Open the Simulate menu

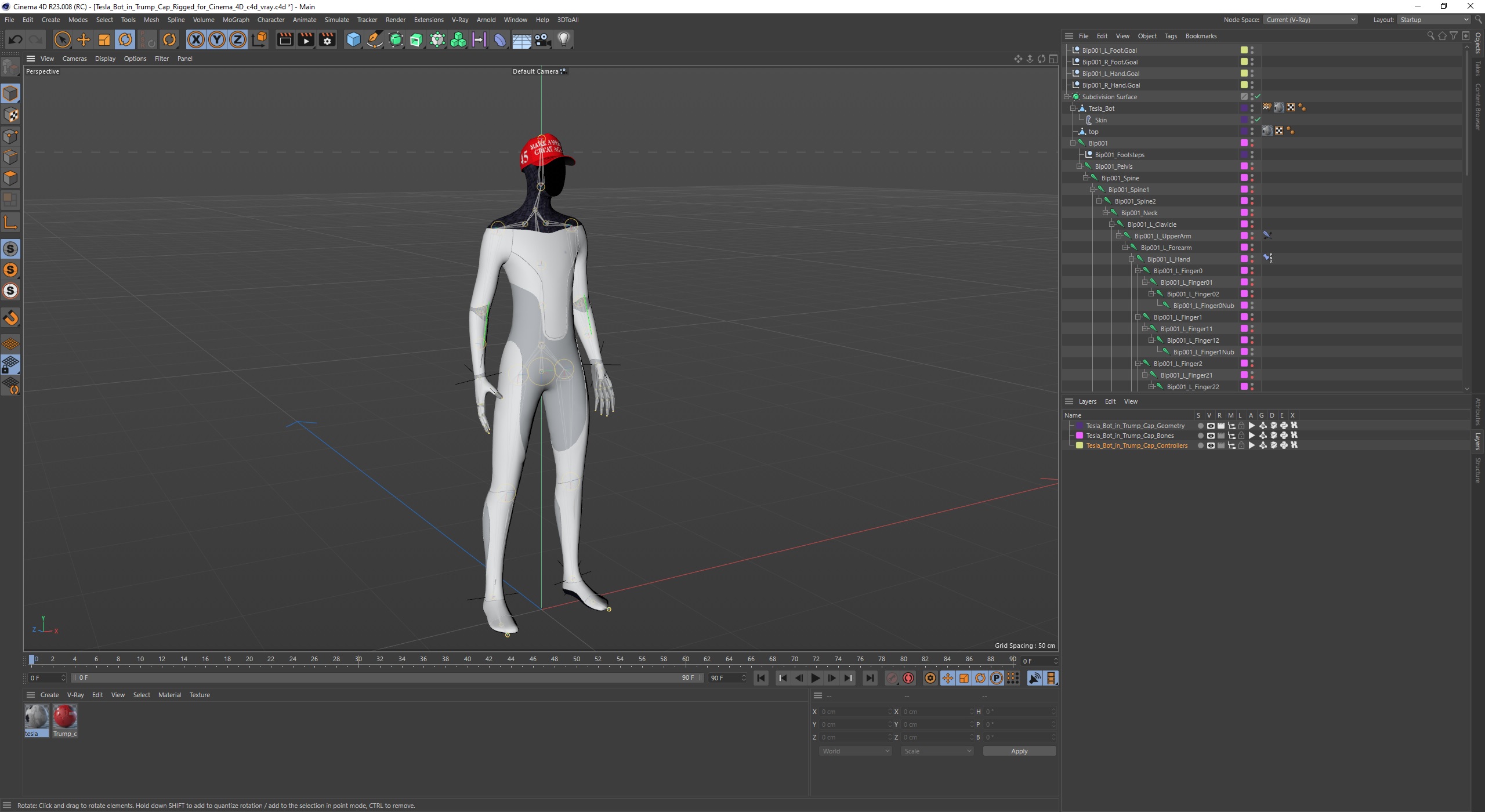pyautogui.click(x=336, y=20)
